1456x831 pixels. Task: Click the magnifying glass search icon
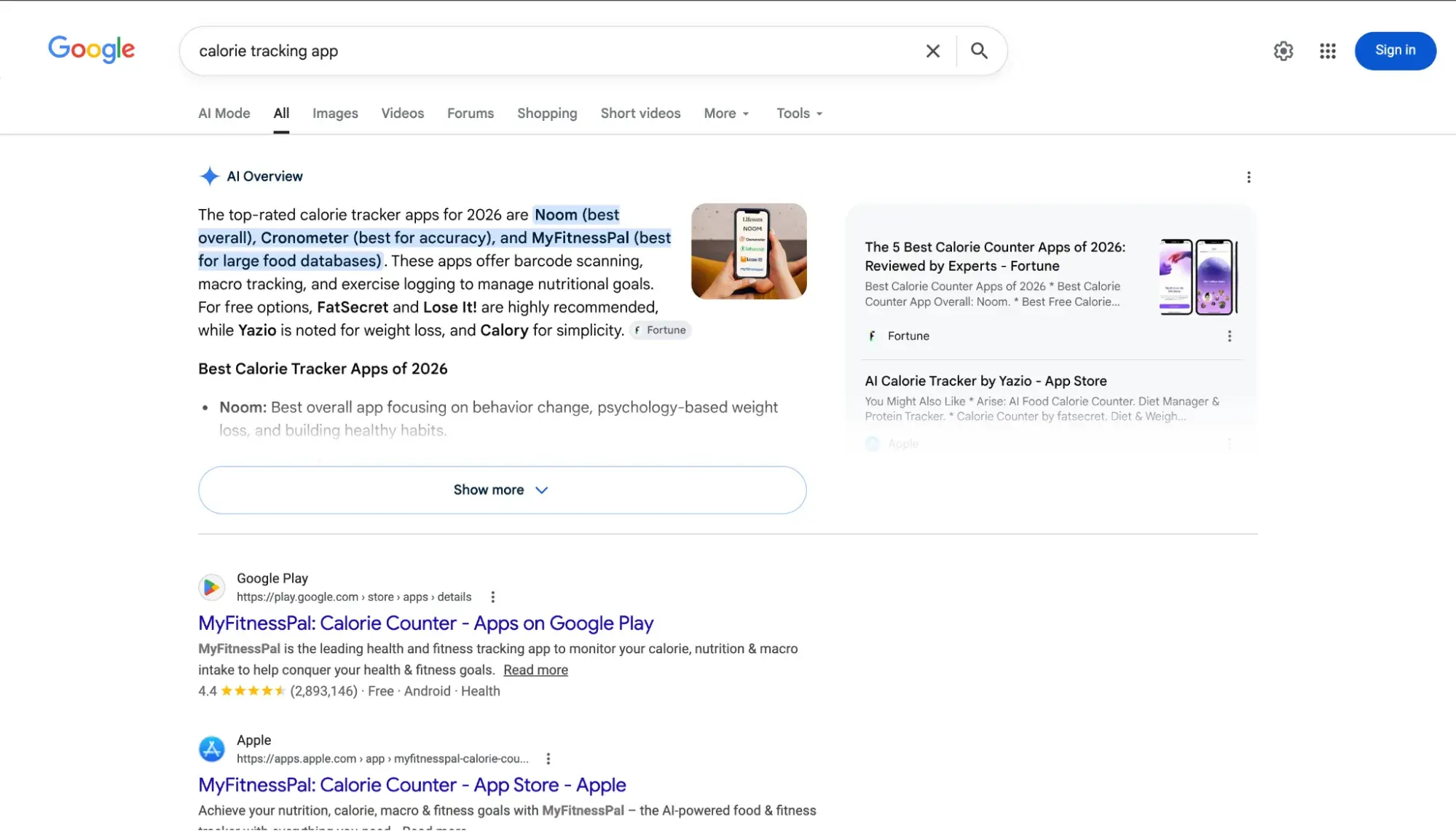(979, 51)
